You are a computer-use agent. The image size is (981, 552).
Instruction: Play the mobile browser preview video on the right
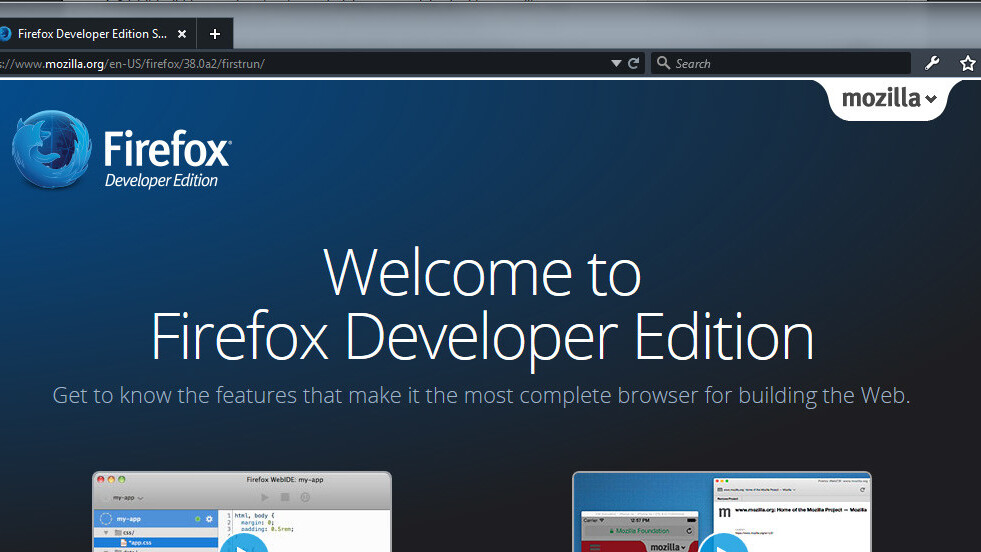[722, 547]
